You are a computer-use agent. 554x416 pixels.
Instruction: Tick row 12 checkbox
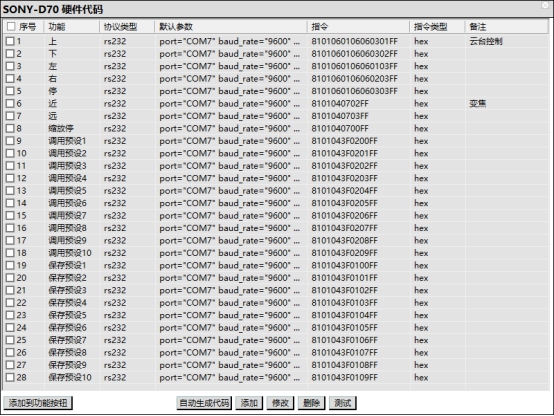[x=10, y=178]
